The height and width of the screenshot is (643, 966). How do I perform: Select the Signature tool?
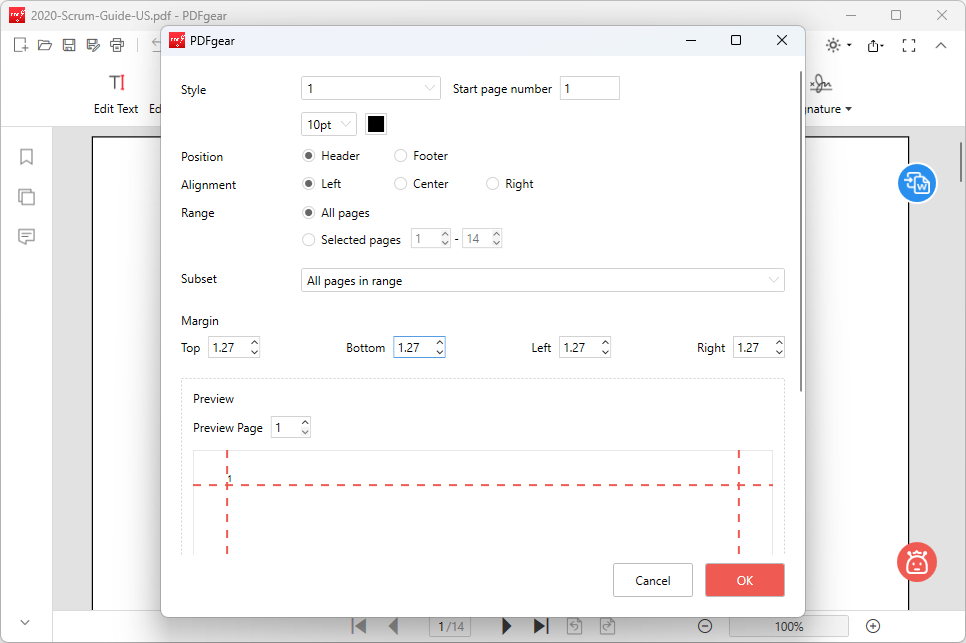(x=821, y=90)
